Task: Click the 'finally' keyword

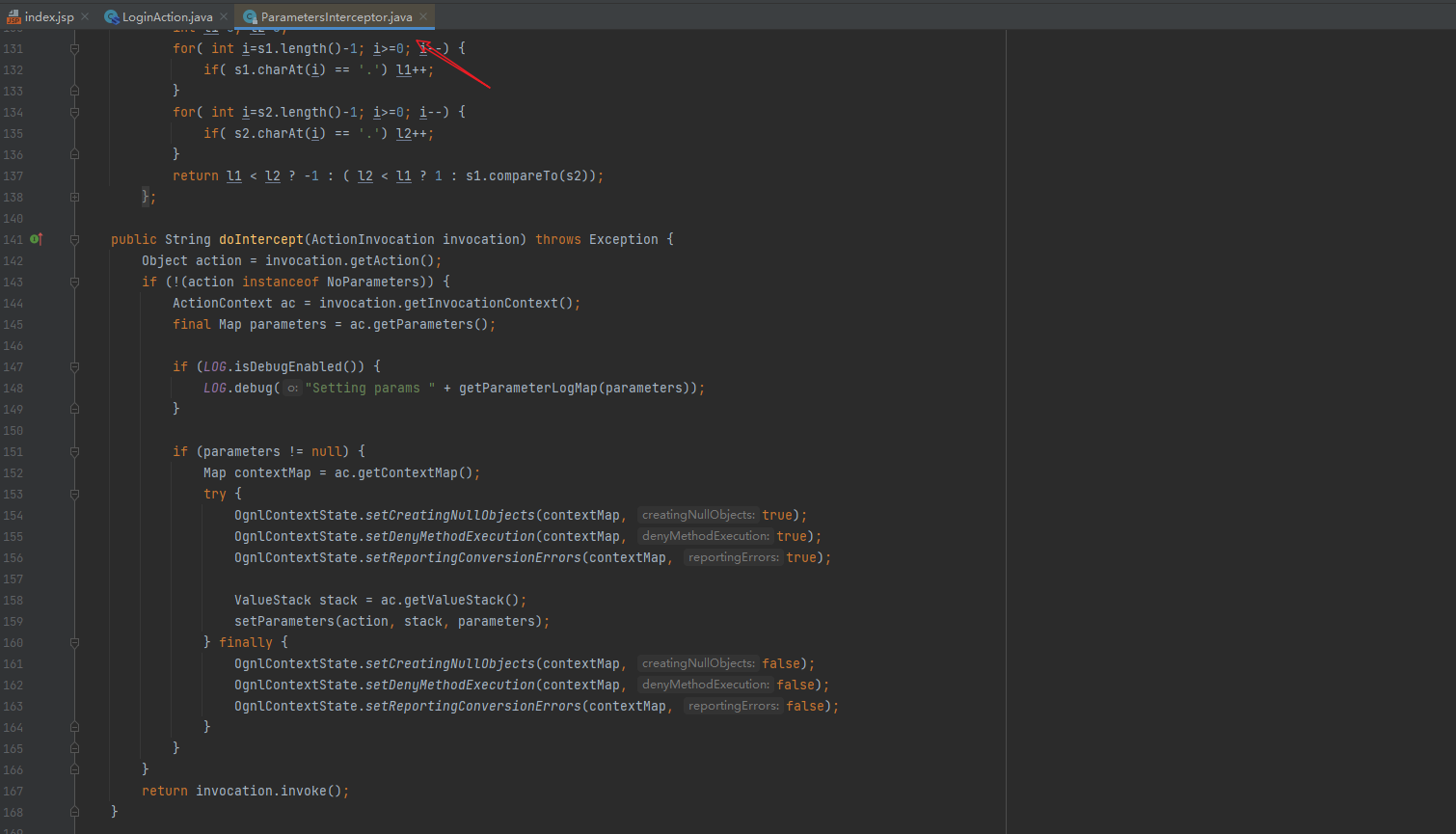Action: click(x=246, y=642)
